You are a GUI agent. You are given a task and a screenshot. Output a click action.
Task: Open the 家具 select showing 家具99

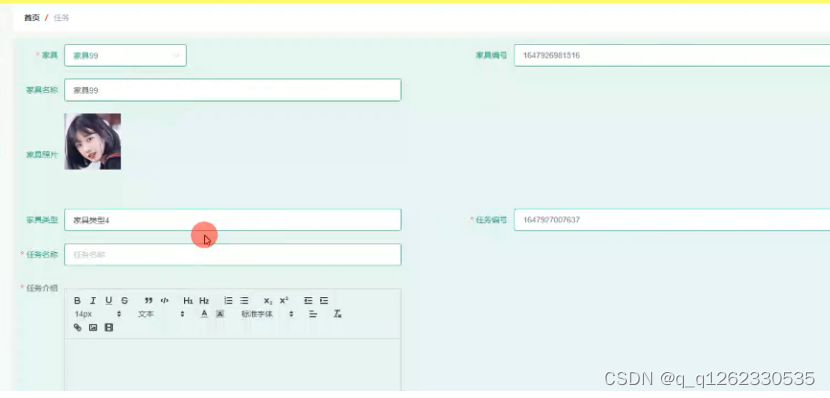click(x=125, y=56)
